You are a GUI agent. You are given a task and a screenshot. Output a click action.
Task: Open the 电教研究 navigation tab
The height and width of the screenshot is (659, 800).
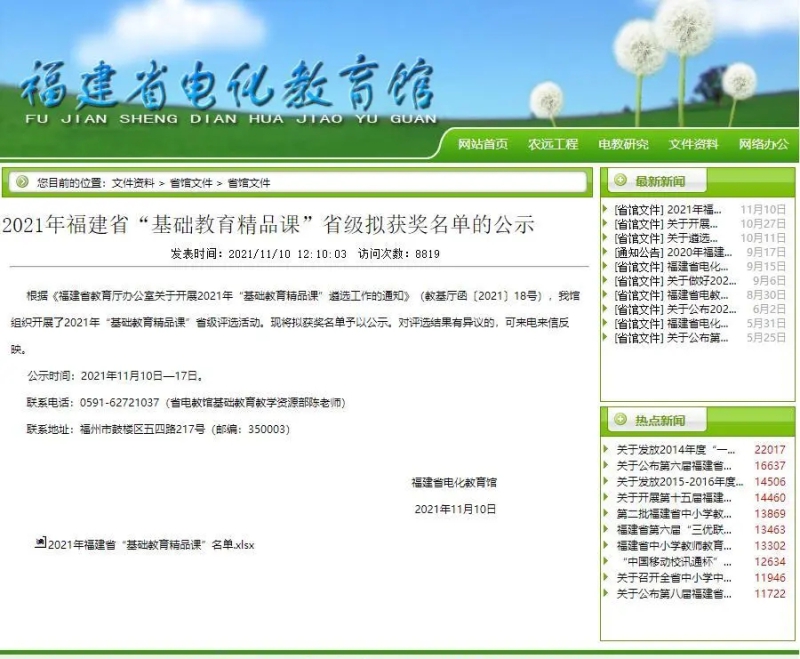pyautogui.click(x=623, y=144)
